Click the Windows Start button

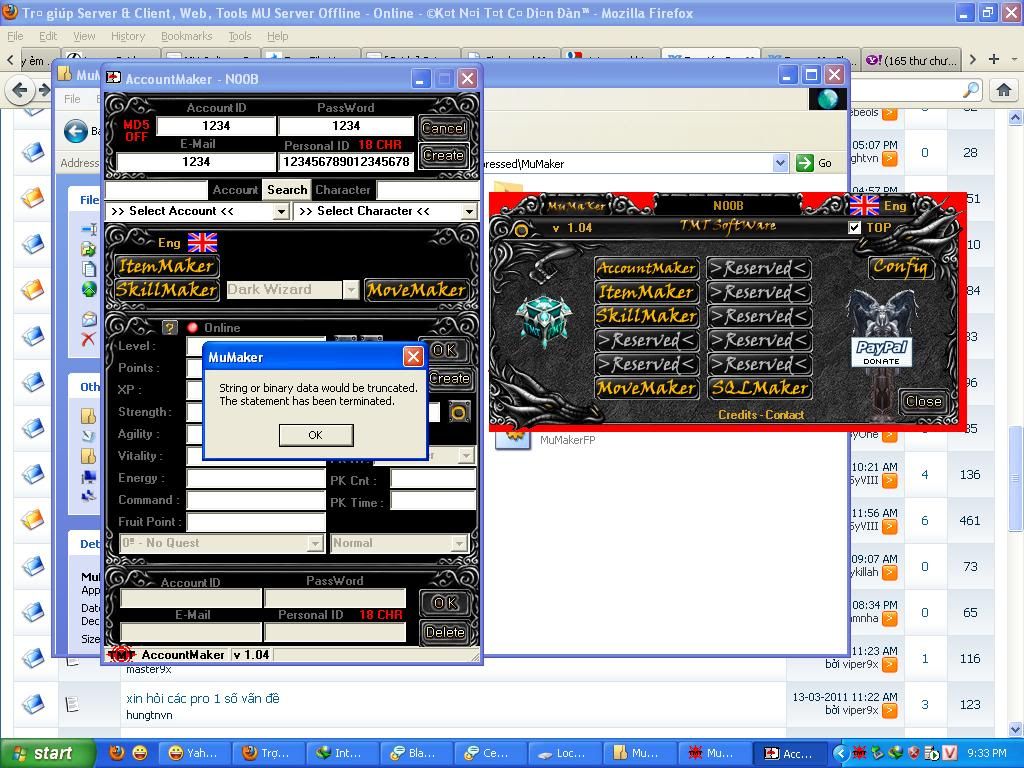click(46, 753)
